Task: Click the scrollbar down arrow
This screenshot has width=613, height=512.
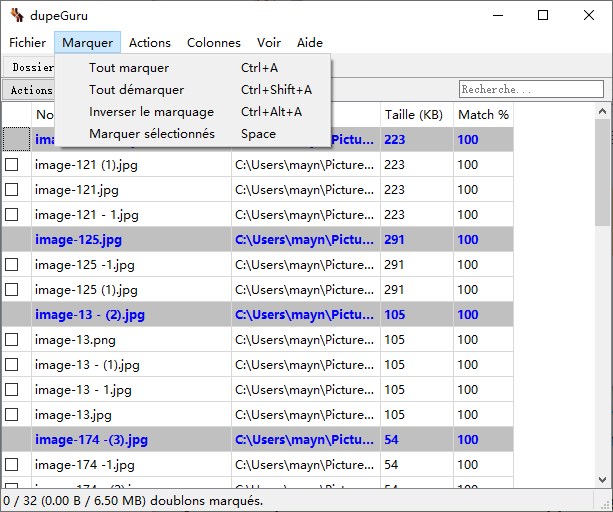Action: coord(602,480)
